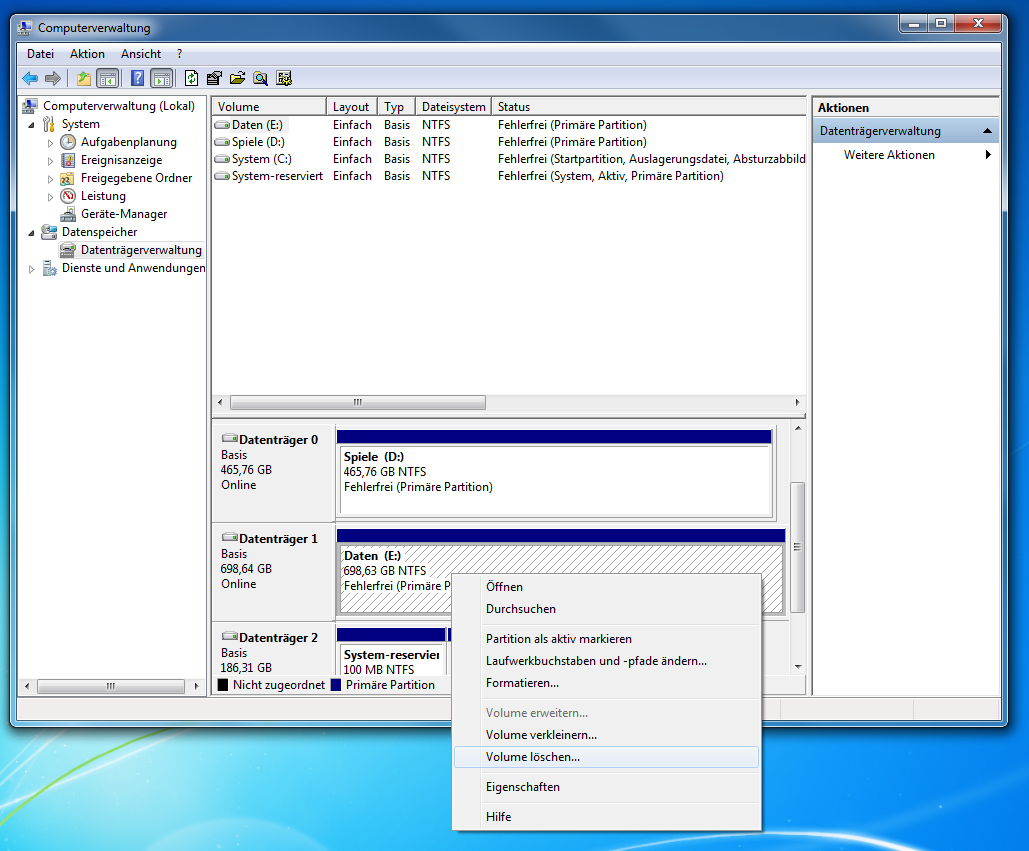Open the Aktion menu in menu bar
The width and height of the screenshot is (1029, 851).
[87, 54]
